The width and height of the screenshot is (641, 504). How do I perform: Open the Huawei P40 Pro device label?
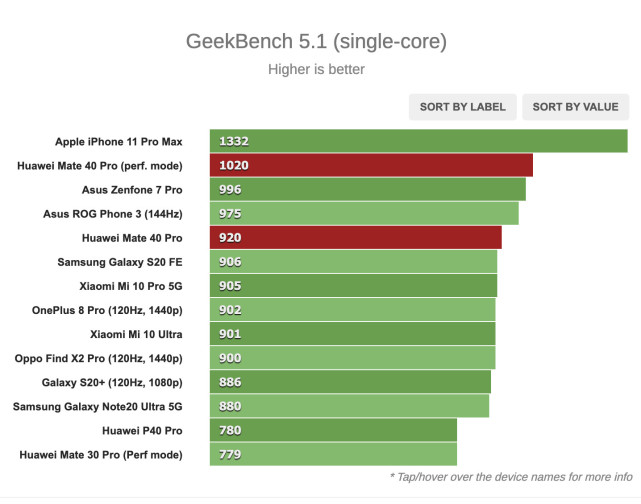(x=142, y=431)
